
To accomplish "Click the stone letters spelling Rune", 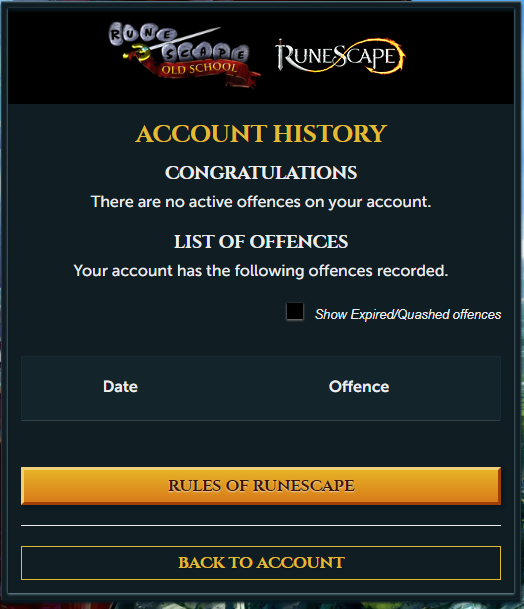I will [141, 33].
